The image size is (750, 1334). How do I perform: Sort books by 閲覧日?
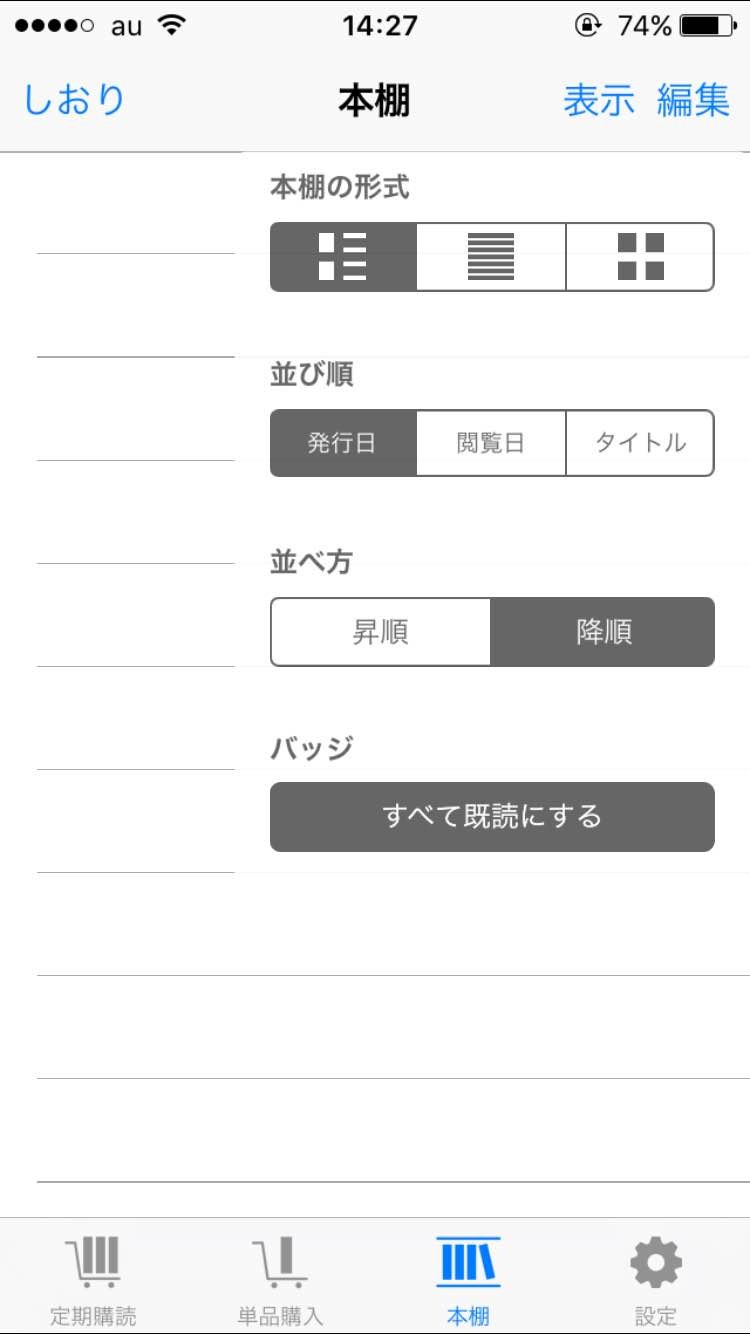pyautogui.click(x=491, y=443)
